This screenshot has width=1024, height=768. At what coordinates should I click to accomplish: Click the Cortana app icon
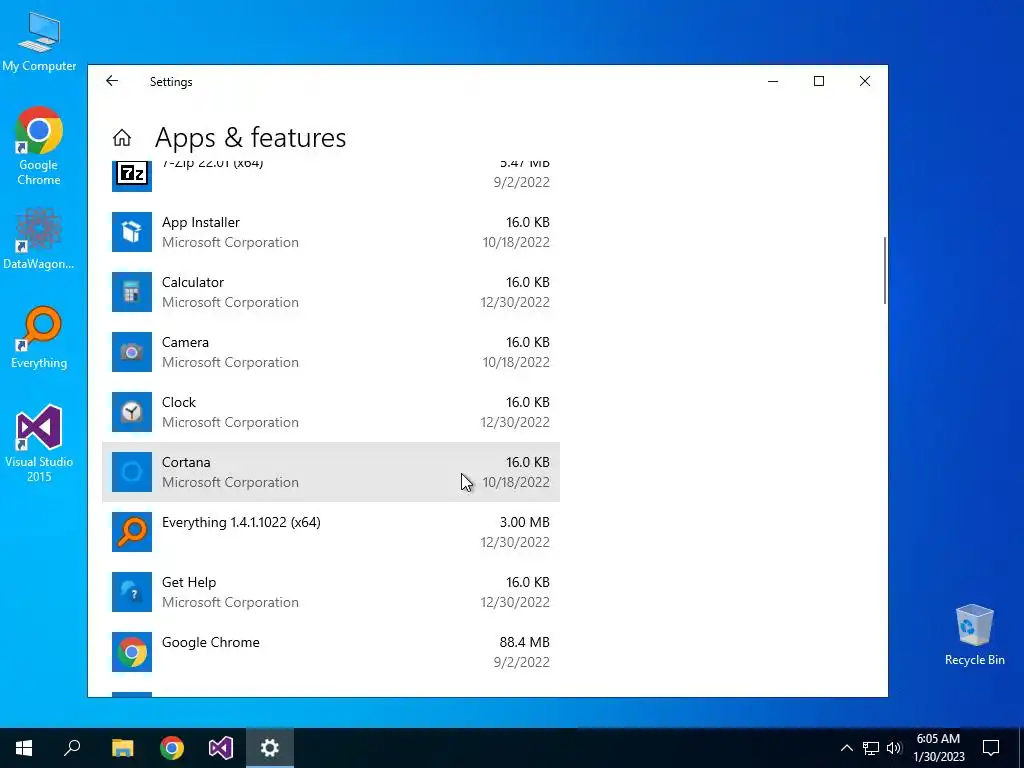pyautogui.click(x=132, y=472)
